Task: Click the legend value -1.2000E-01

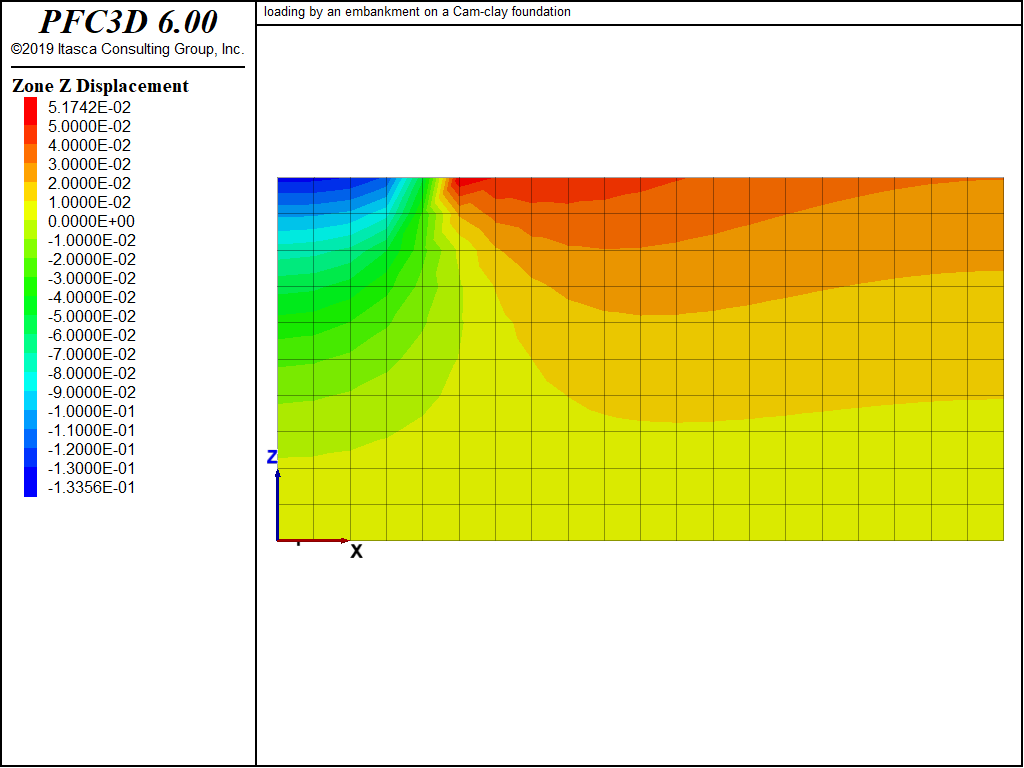Action: click(x=91, y=449)
